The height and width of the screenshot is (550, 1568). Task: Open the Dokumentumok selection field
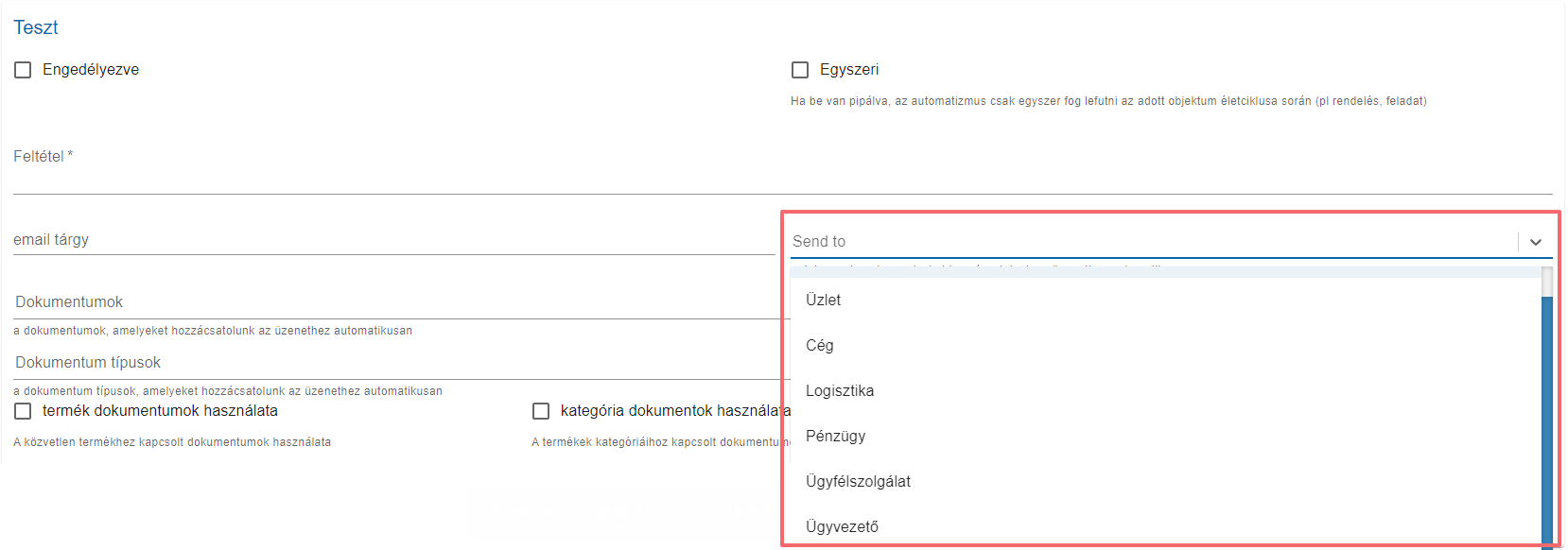[401, 302]
